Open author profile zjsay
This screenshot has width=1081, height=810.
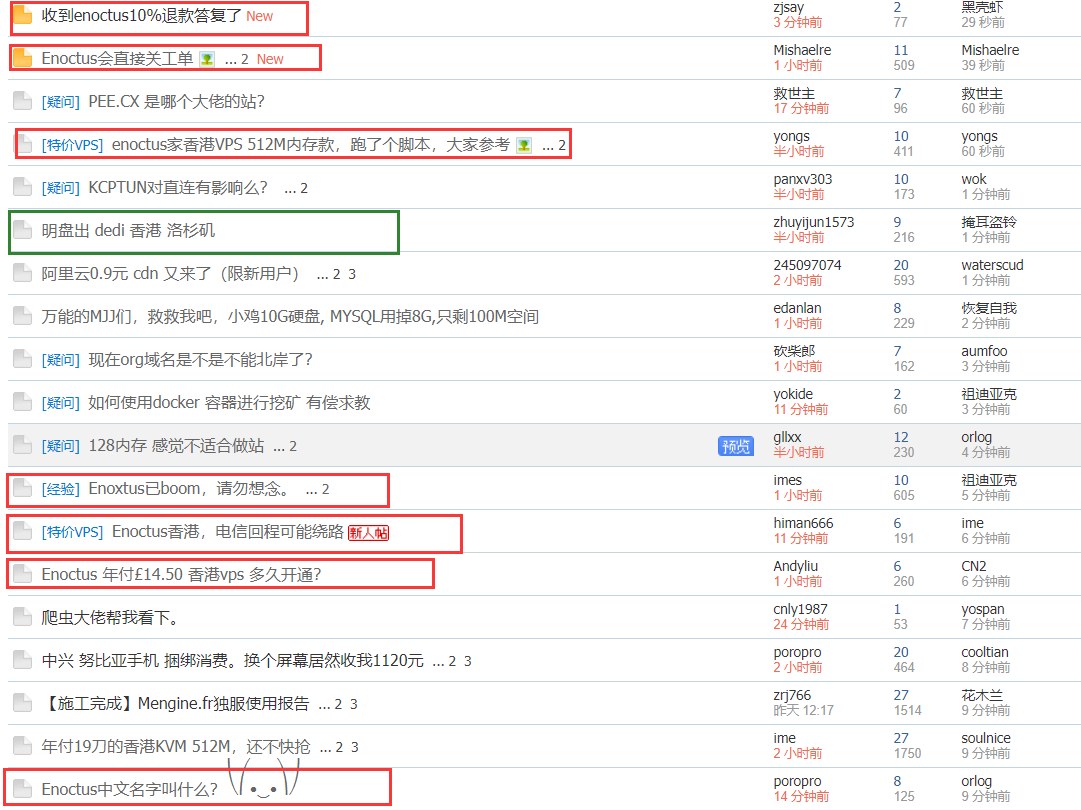click(x=789, y=8)
